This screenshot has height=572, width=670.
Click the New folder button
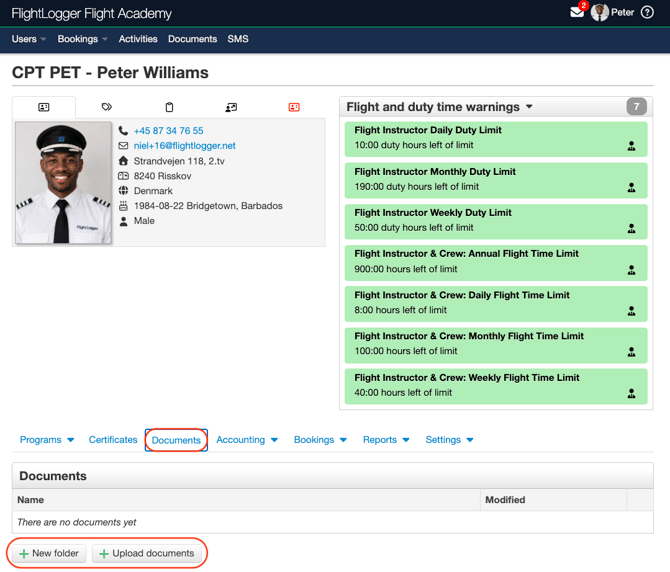coord(49,553)
